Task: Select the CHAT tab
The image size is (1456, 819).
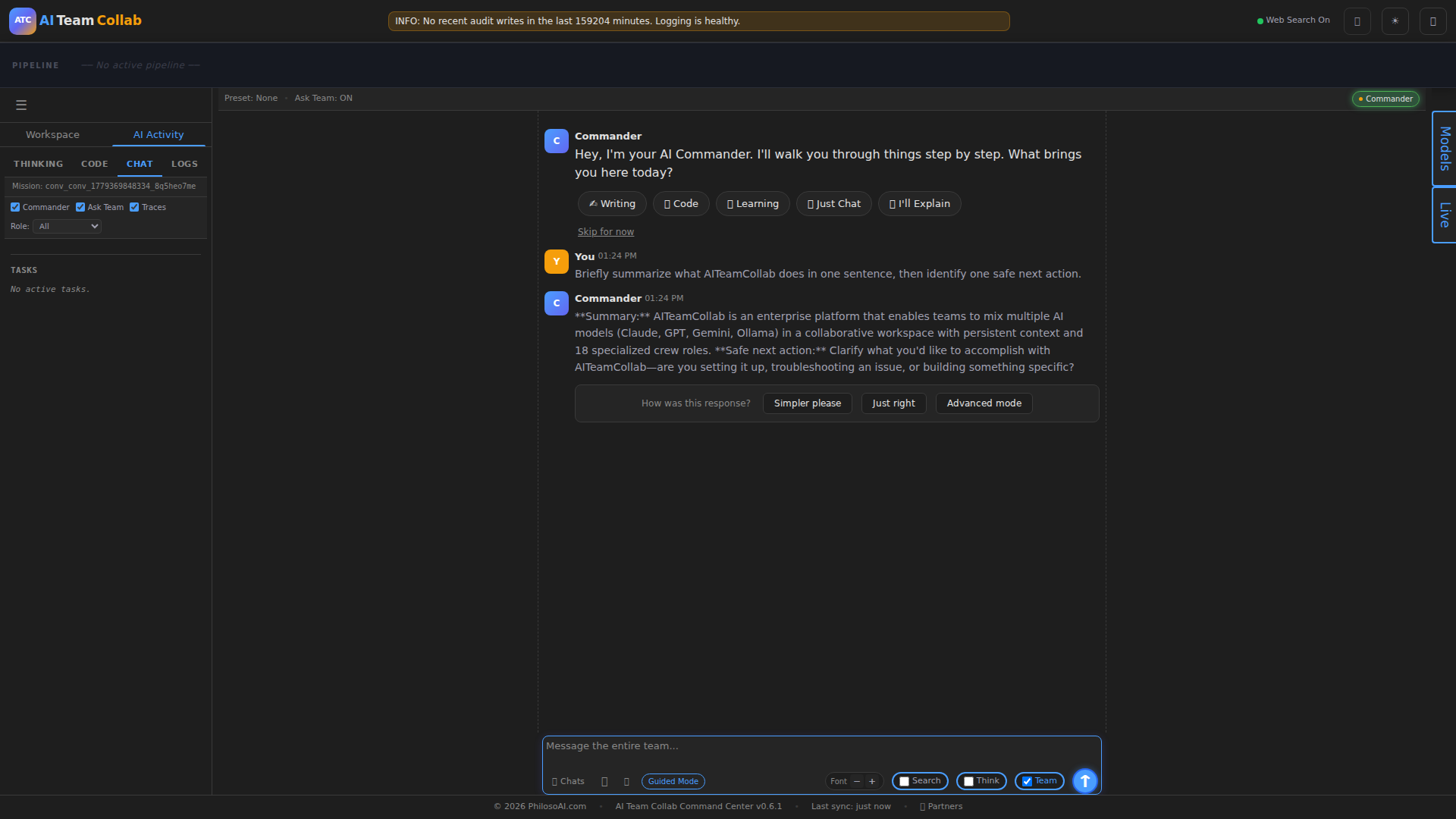Action: click(x=140, y=165)
